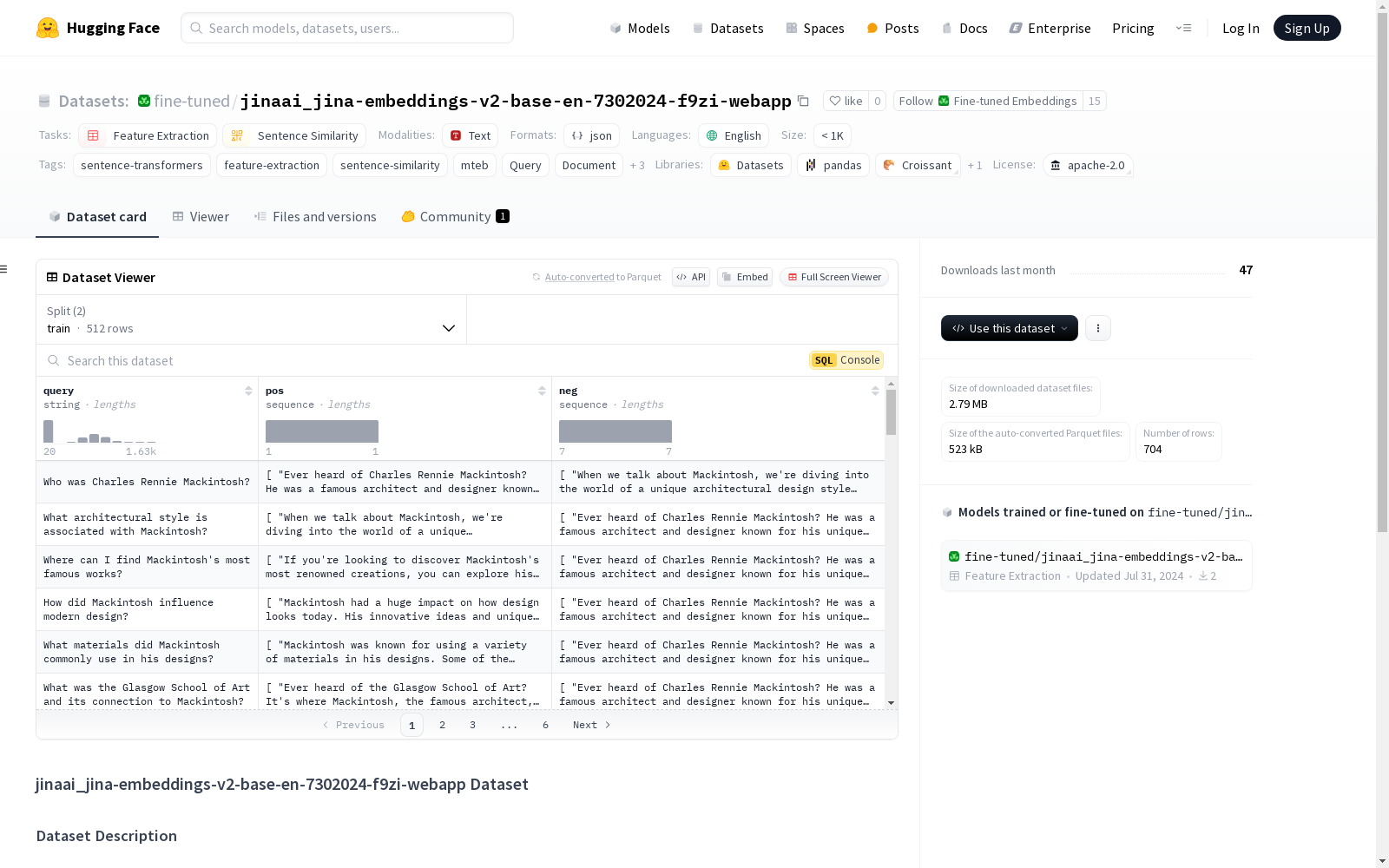Open the three-dot options menu beside Use this dataset
This screenshot has width=1389, height=868.
pos(1098,328)
